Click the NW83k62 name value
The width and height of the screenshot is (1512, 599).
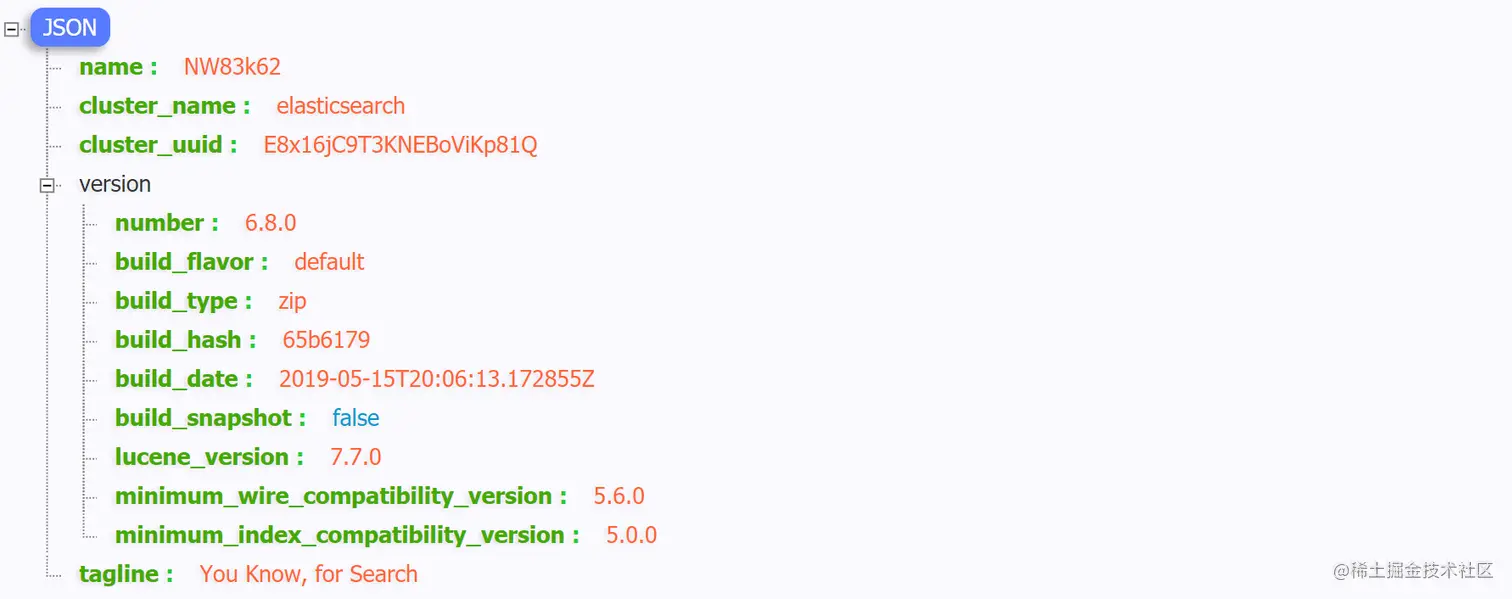(x=232, y=67)
